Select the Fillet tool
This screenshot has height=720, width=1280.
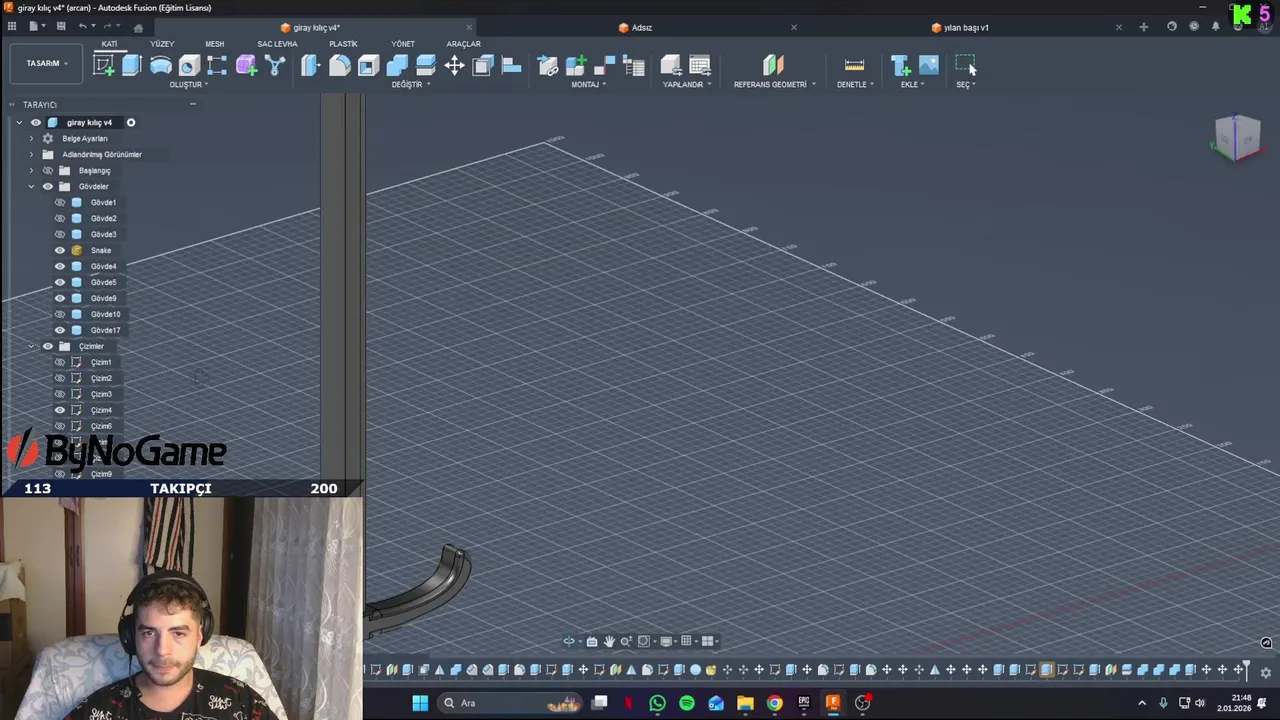[340, 66]
